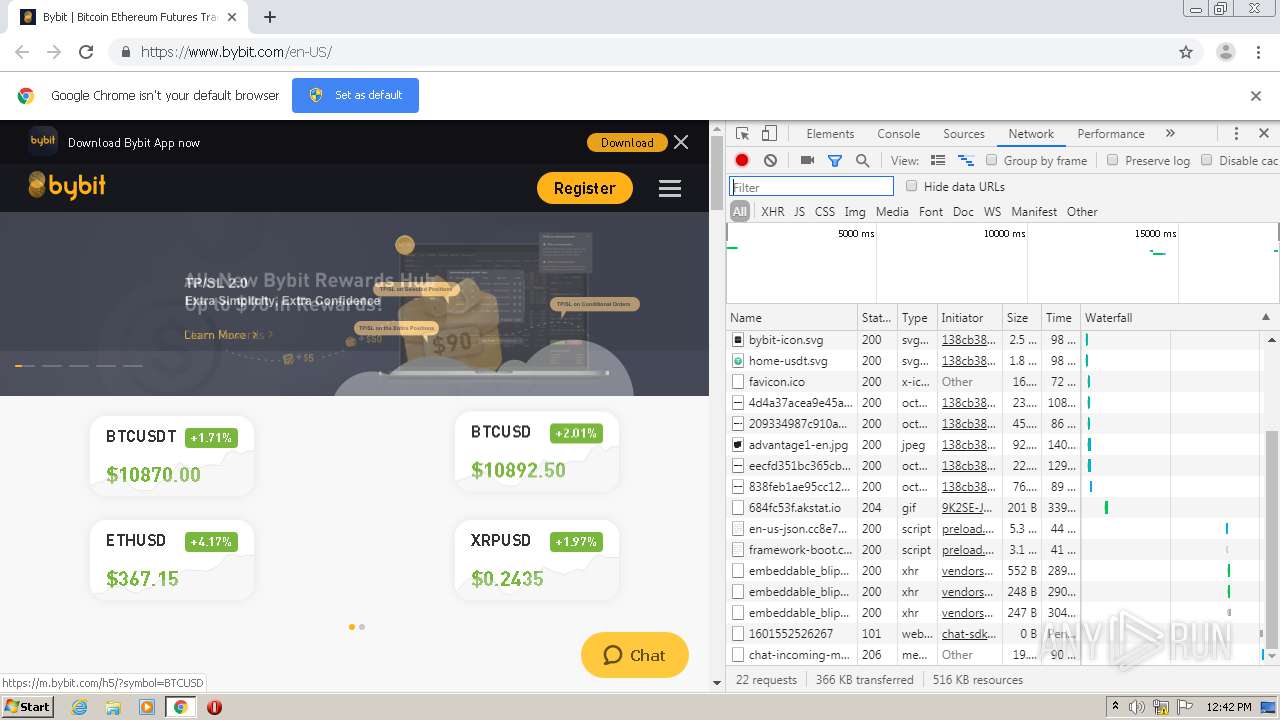Enable Group by frame checkbox

(992, 160)
